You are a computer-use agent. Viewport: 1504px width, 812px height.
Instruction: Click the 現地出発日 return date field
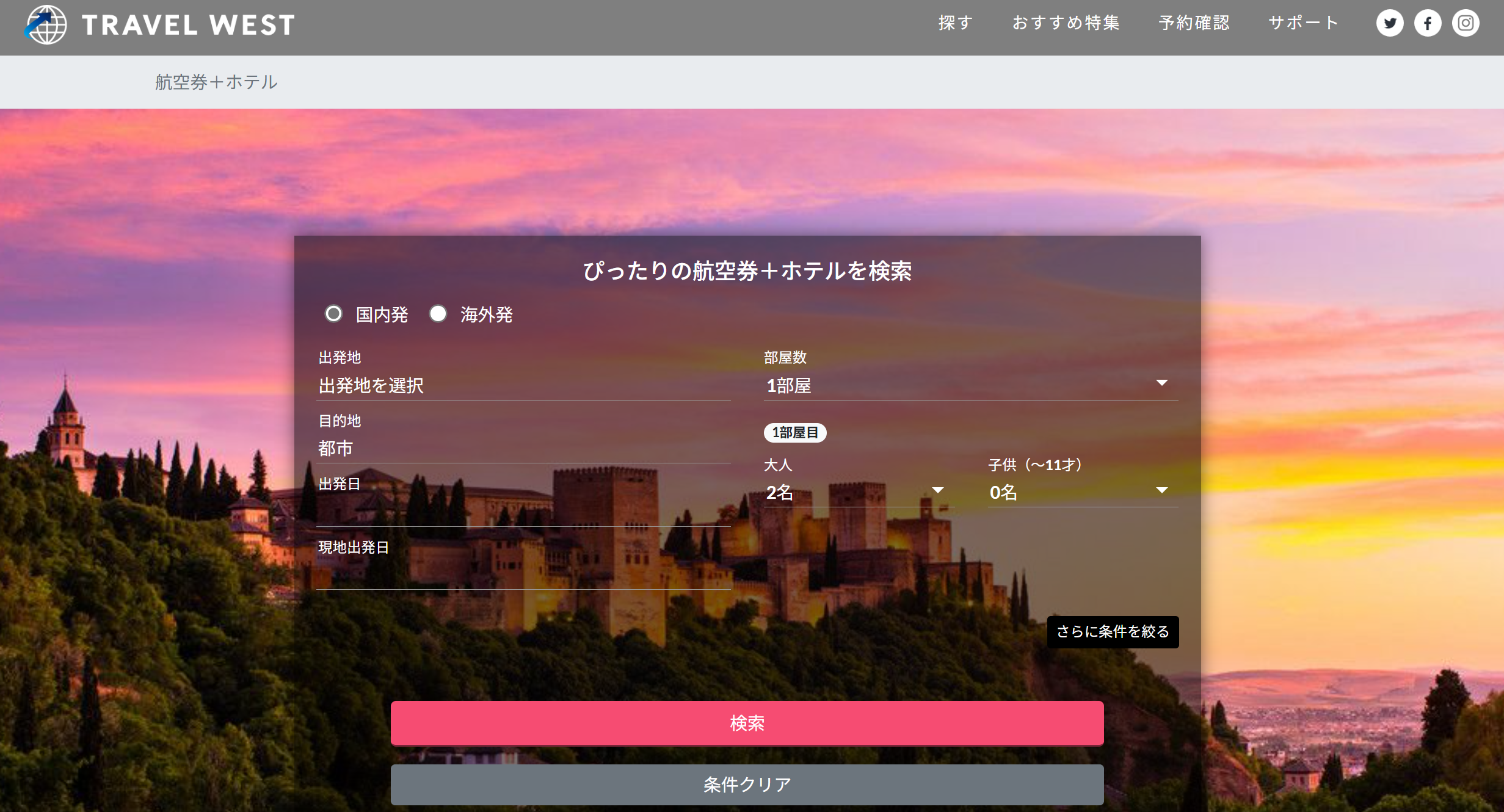tap(523, 574)
